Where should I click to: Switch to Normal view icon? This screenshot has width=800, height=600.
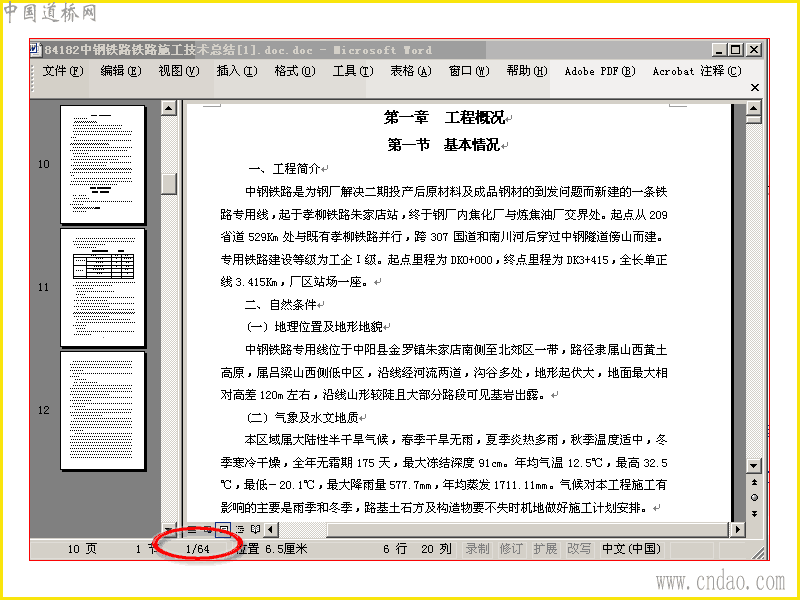click(x=192, y=530)
